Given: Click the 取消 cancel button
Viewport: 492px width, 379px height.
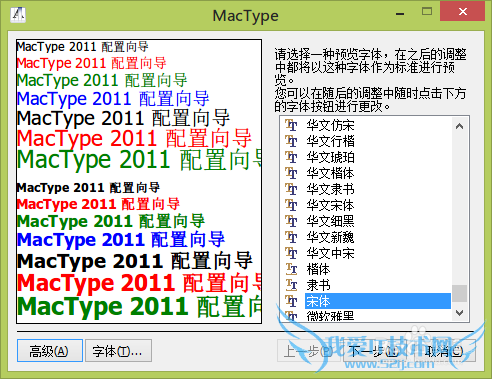Looking at the screenshot, I should click(444, 351).
